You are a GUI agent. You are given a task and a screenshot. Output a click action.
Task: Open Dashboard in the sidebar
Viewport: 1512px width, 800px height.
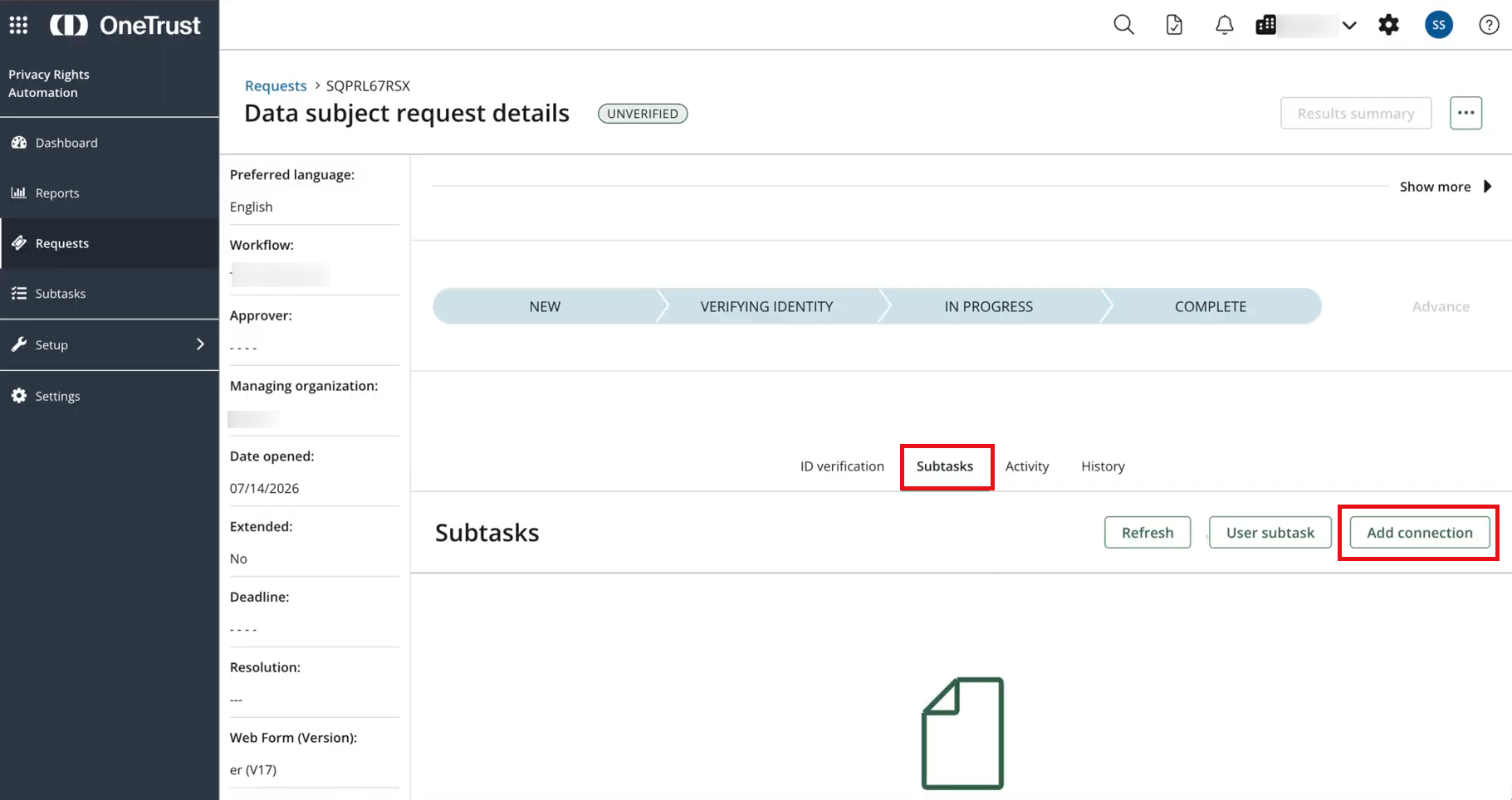(110, 143)
